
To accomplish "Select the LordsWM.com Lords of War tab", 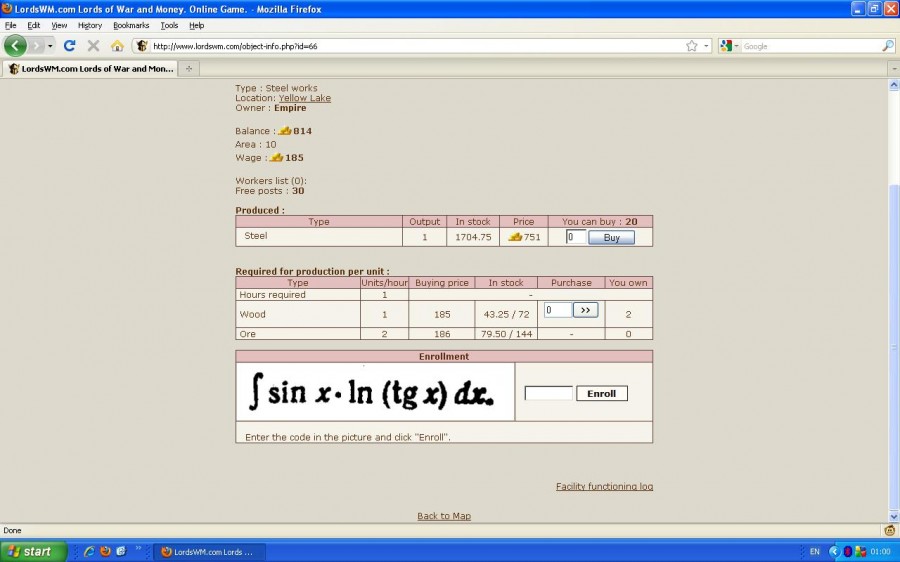I will coord(91,68).
